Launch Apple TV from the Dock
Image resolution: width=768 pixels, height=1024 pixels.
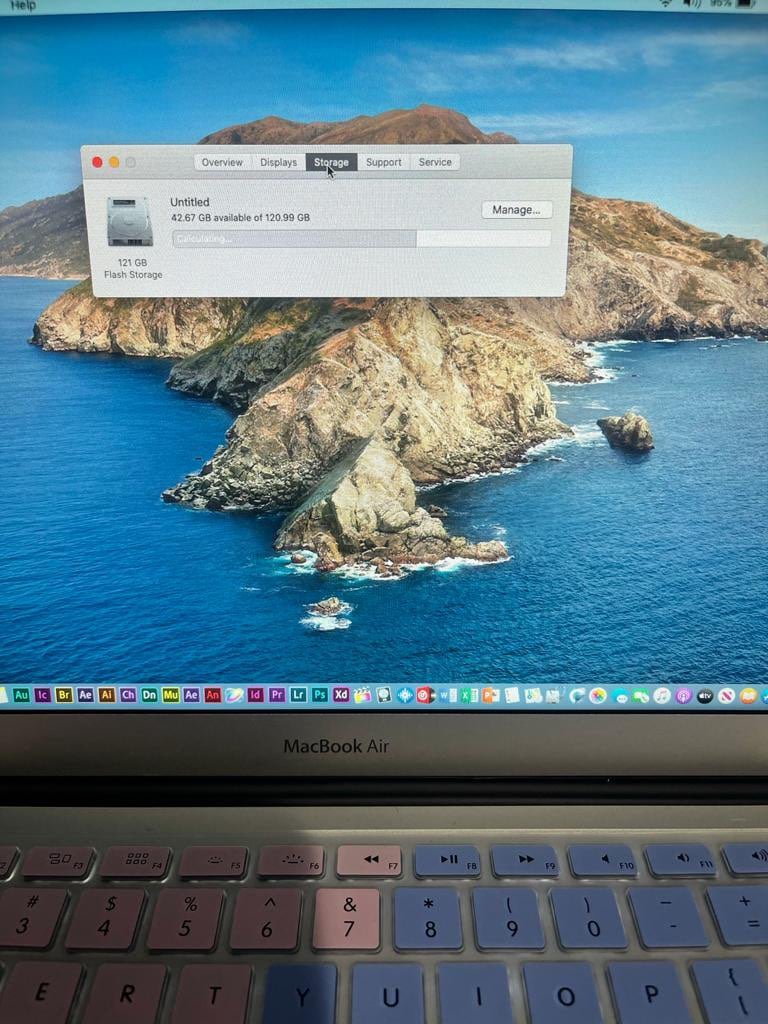pyautogui.click(x=705, y=696)
